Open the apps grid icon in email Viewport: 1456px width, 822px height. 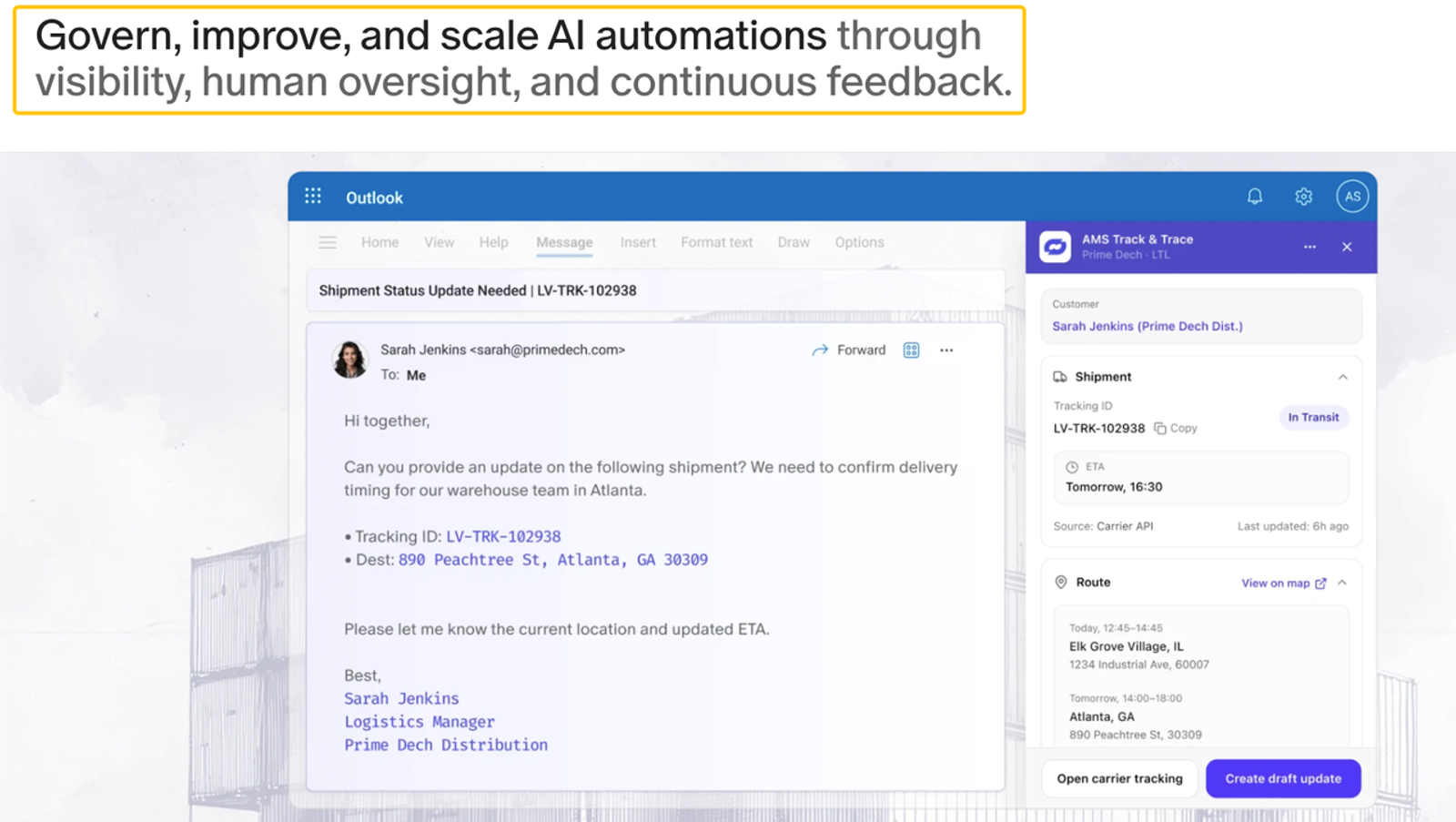(911, 350)
